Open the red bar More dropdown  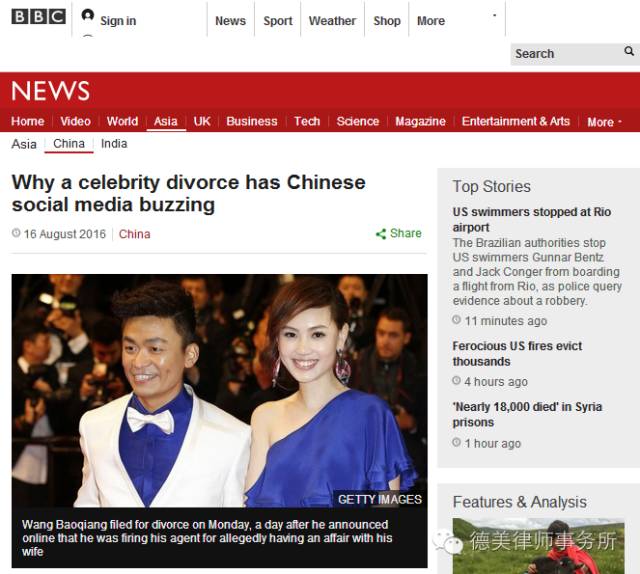tap(604, 122)
